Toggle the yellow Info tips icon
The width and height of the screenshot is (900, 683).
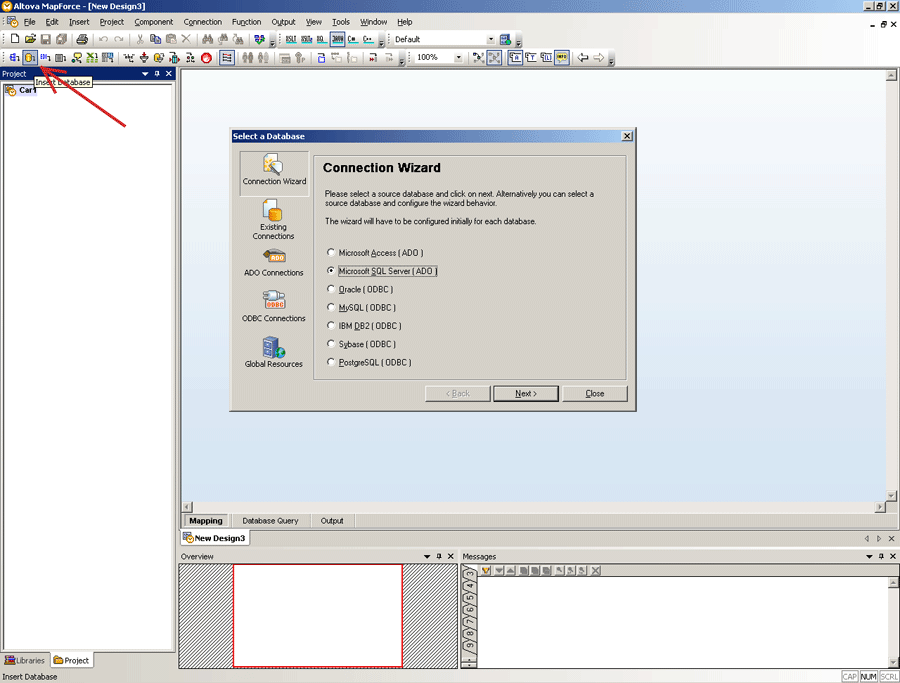tap(562, 57)
